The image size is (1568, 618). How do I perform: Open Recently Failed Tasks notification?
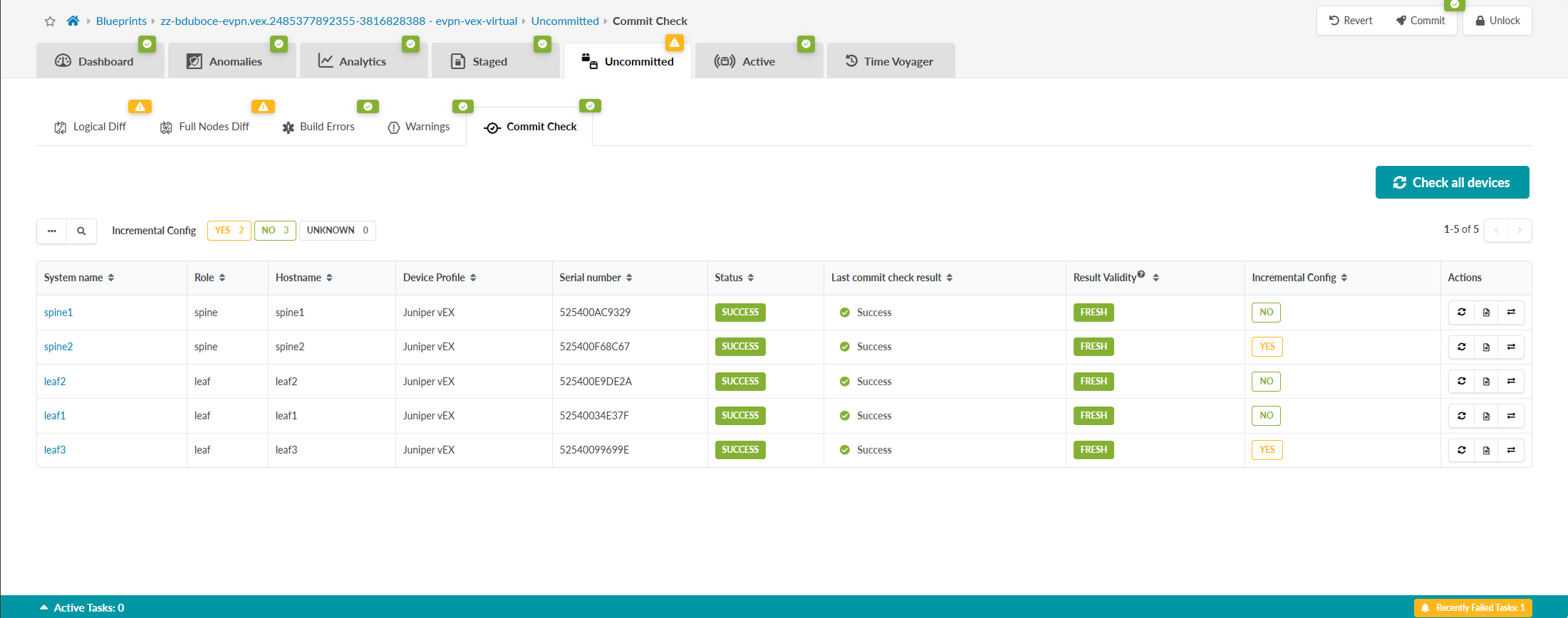click(x=1473, y=607)
